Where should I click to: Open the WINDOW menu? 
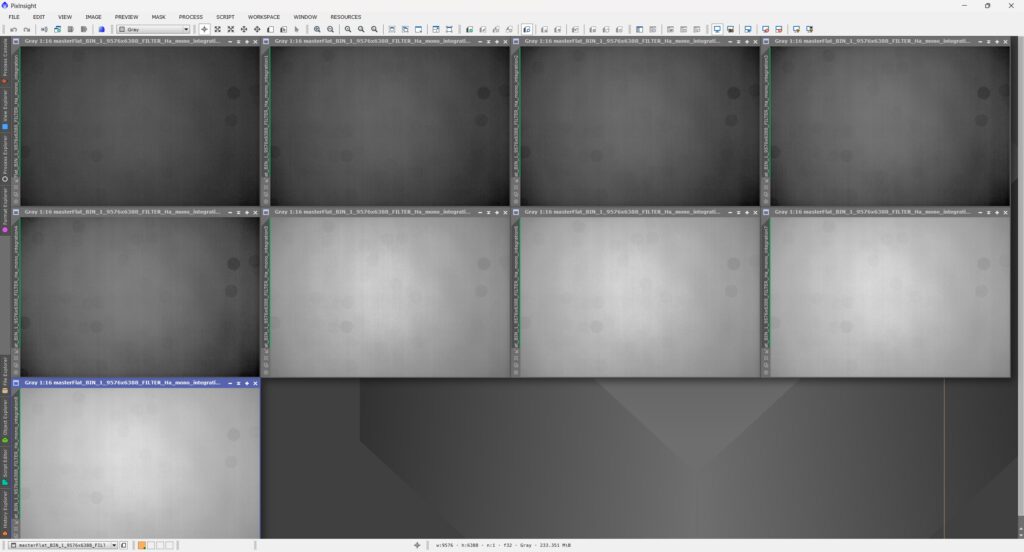[305, 17]
